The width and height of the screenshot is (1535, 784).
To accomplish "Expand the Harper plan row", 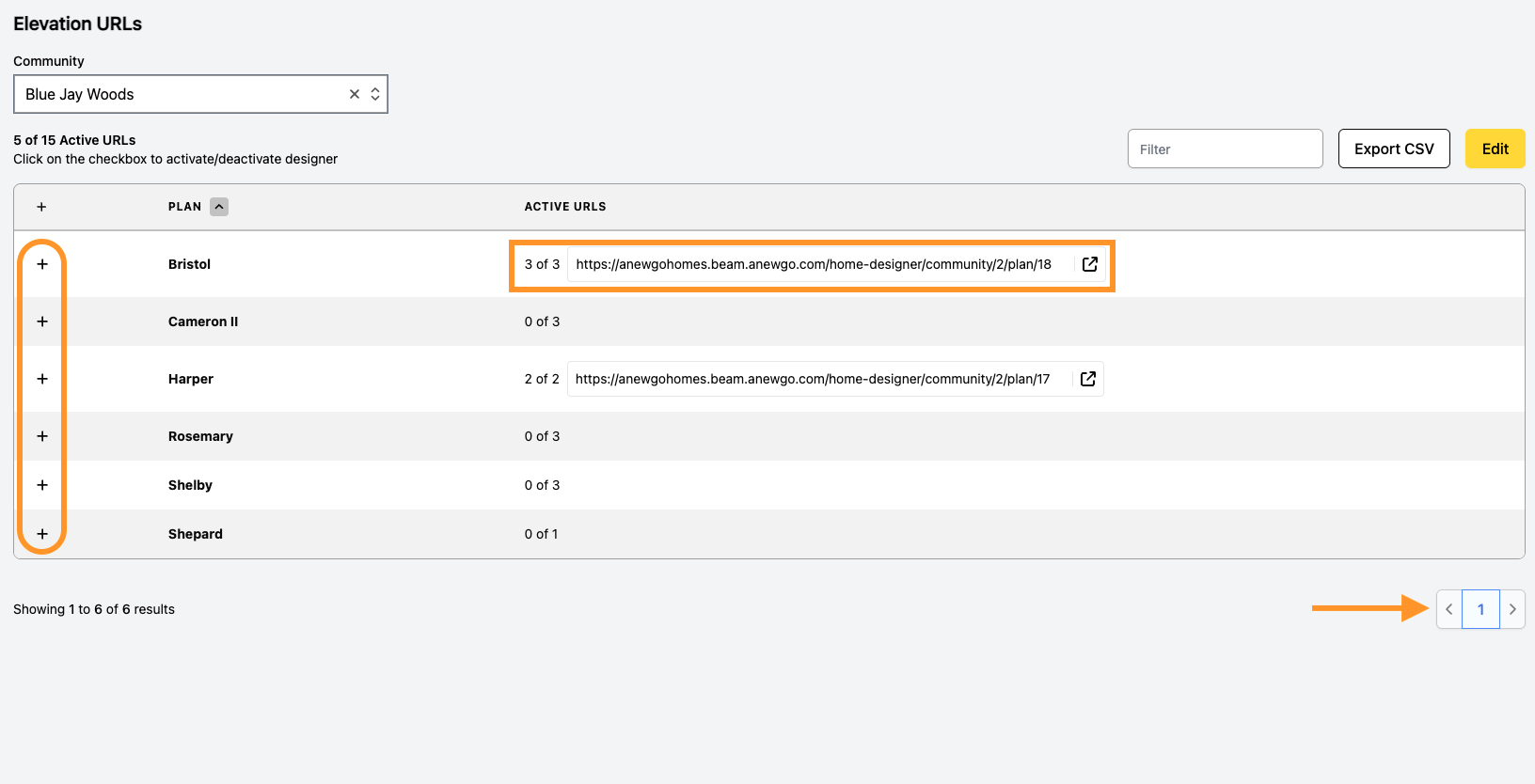I will click(x=42, y=379).
